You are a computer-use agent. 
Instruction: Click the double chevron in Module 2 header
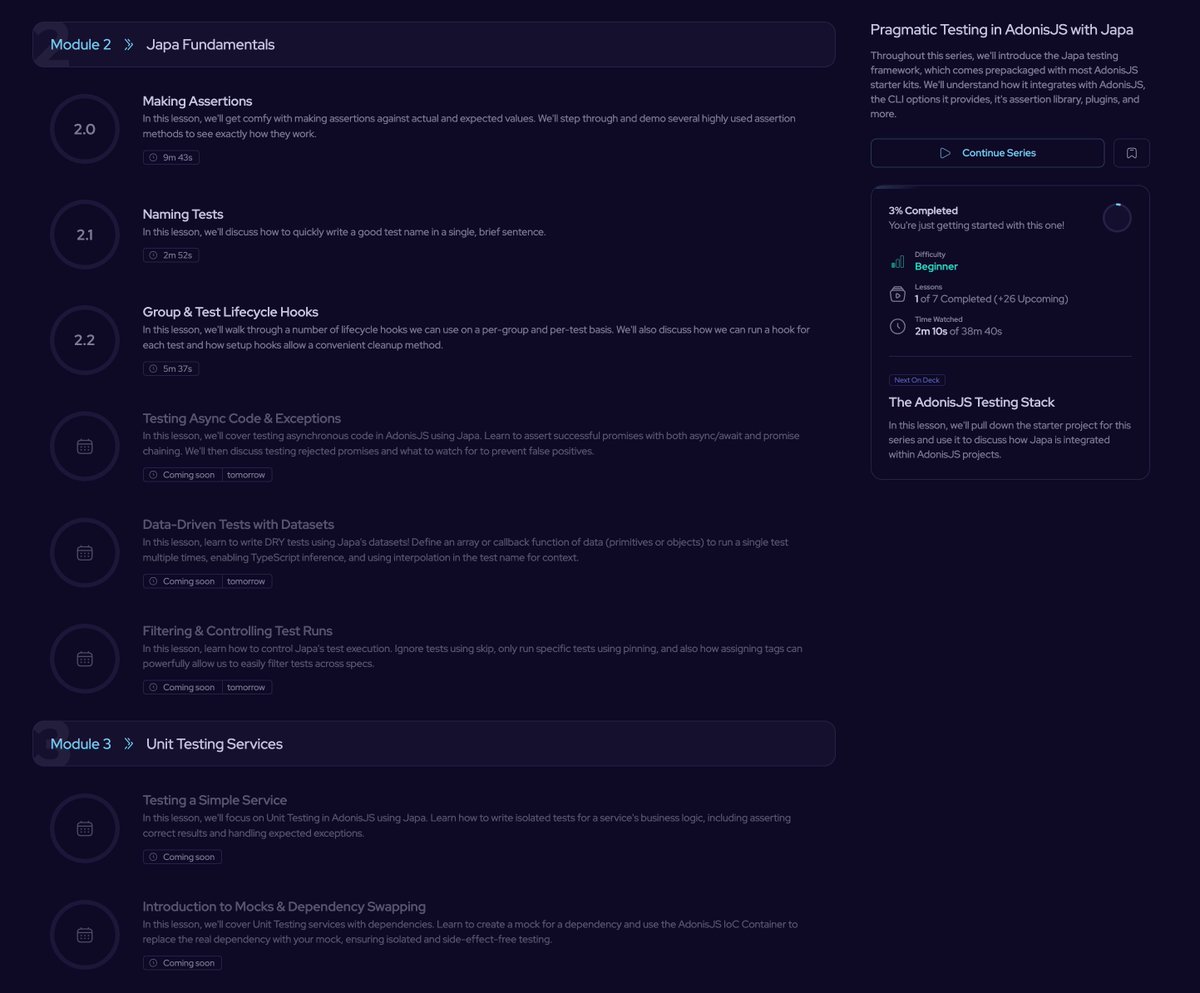(129, 45)
